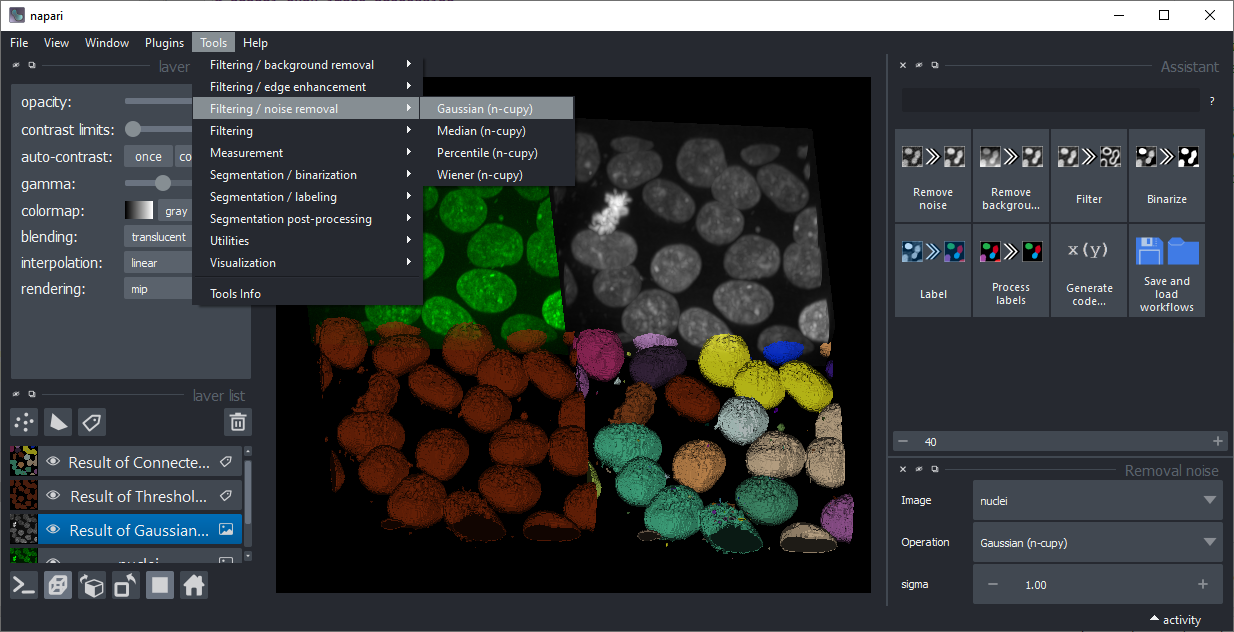Screen dimensions: 1234x632
Task: Open the Image dropdown showing nuclei
Action: [1097, 500]
